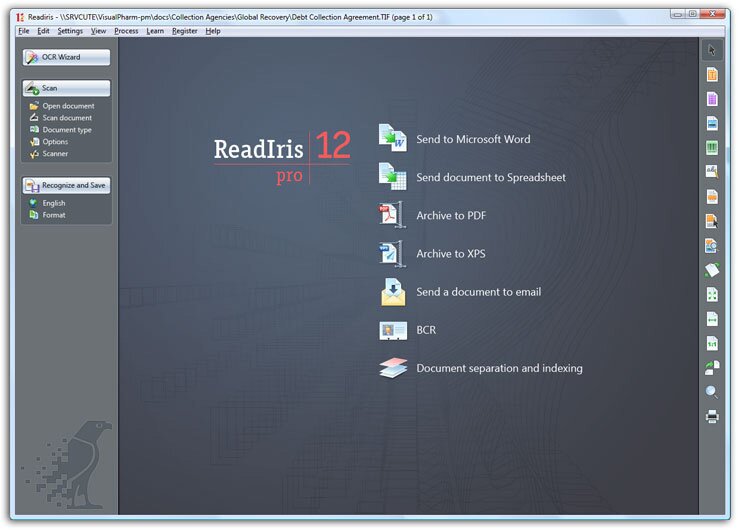Launch the OCR Wizard button

pyautogui.click(x=66, y=57)
